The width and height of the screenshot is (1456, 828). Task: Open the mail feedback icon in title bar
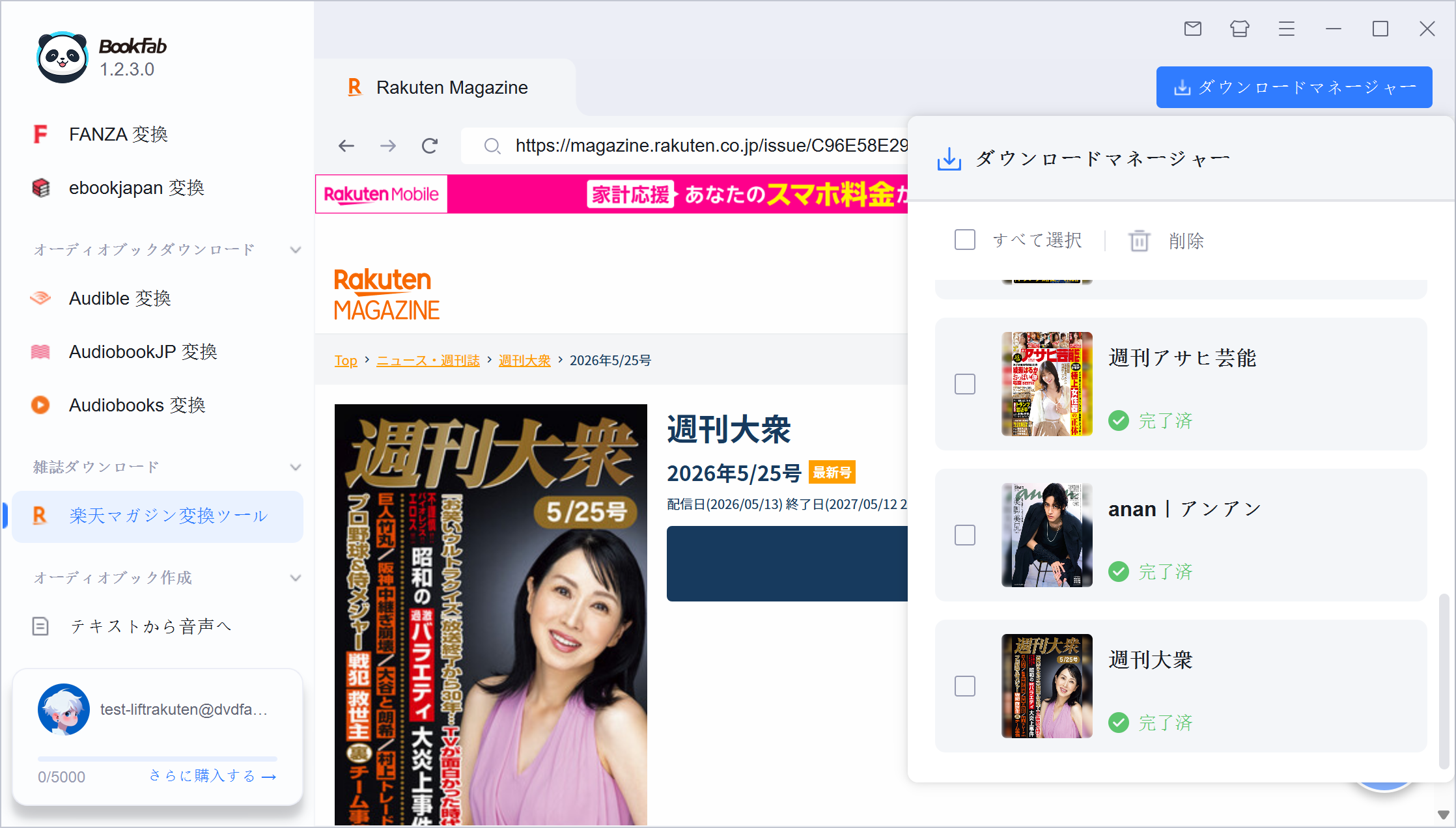pyautogui.click(x=1193, y=29)
